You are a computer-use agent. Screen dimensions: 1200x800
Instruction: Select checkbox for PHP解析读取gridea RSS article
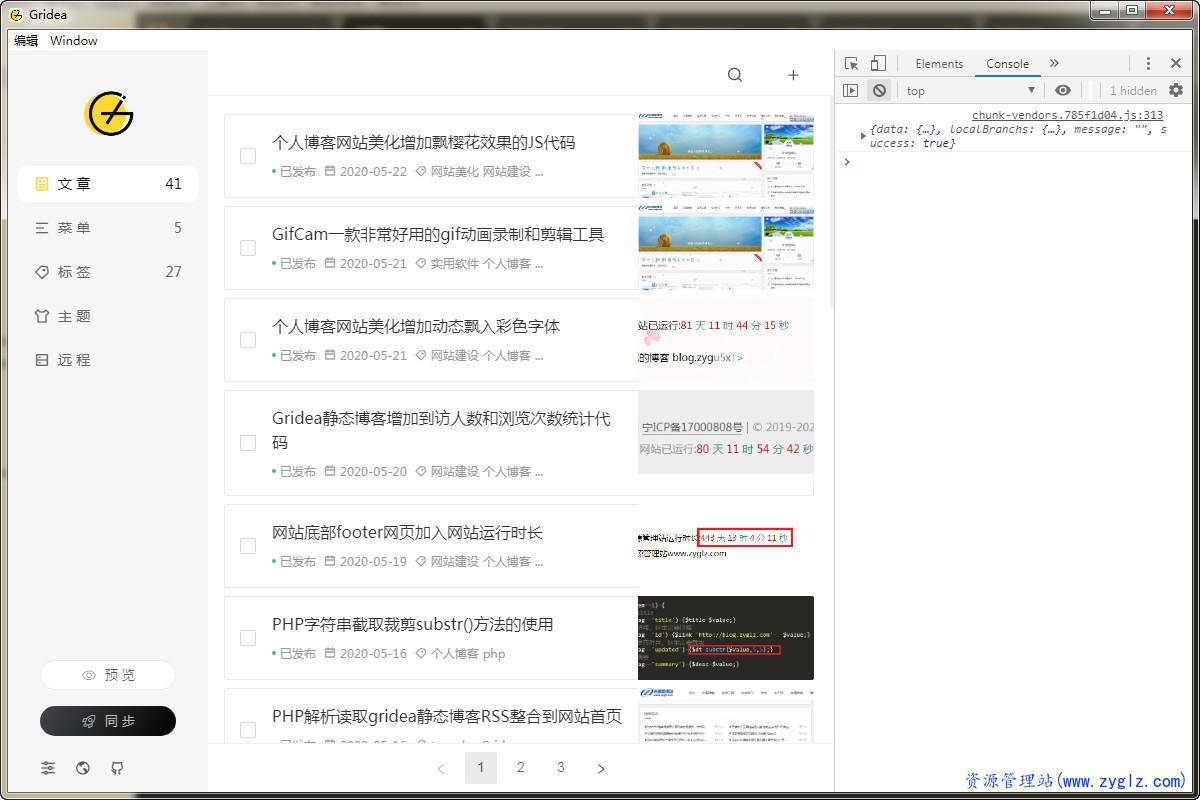point(248,730)
